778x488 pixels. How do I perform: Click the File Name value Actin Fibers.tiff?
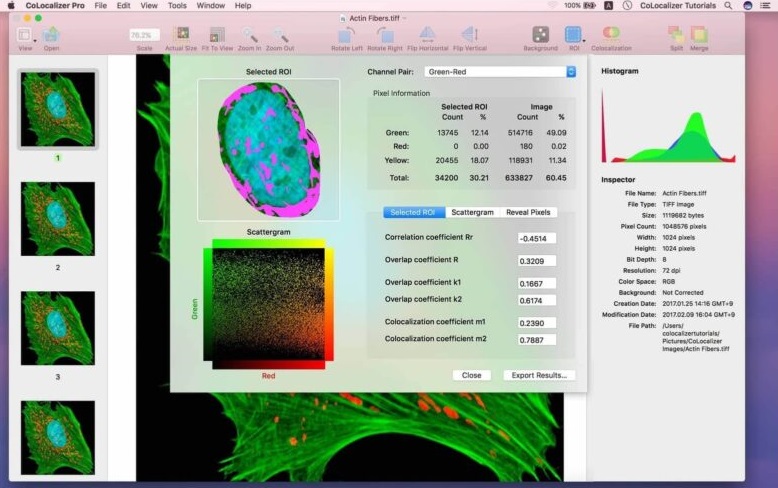(684, 193)
